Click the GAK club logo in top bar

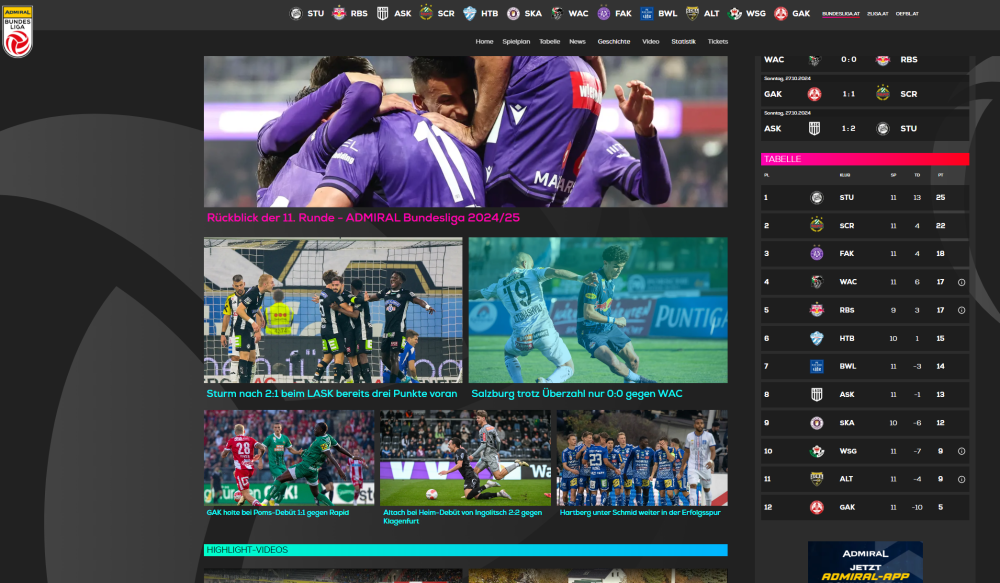pyautogui.click(x=781, y=13)
